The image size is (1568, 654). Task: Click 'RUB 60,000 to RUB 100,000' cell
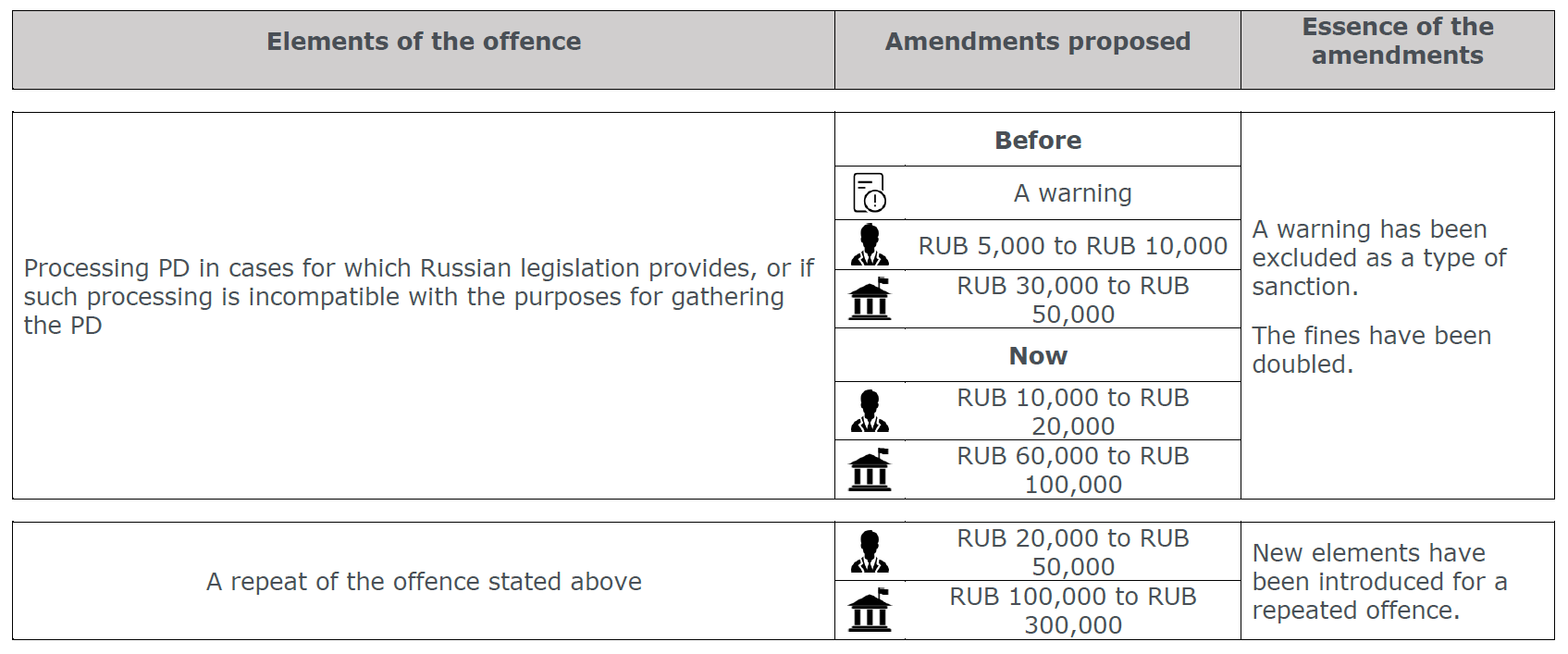point(1072,469)
